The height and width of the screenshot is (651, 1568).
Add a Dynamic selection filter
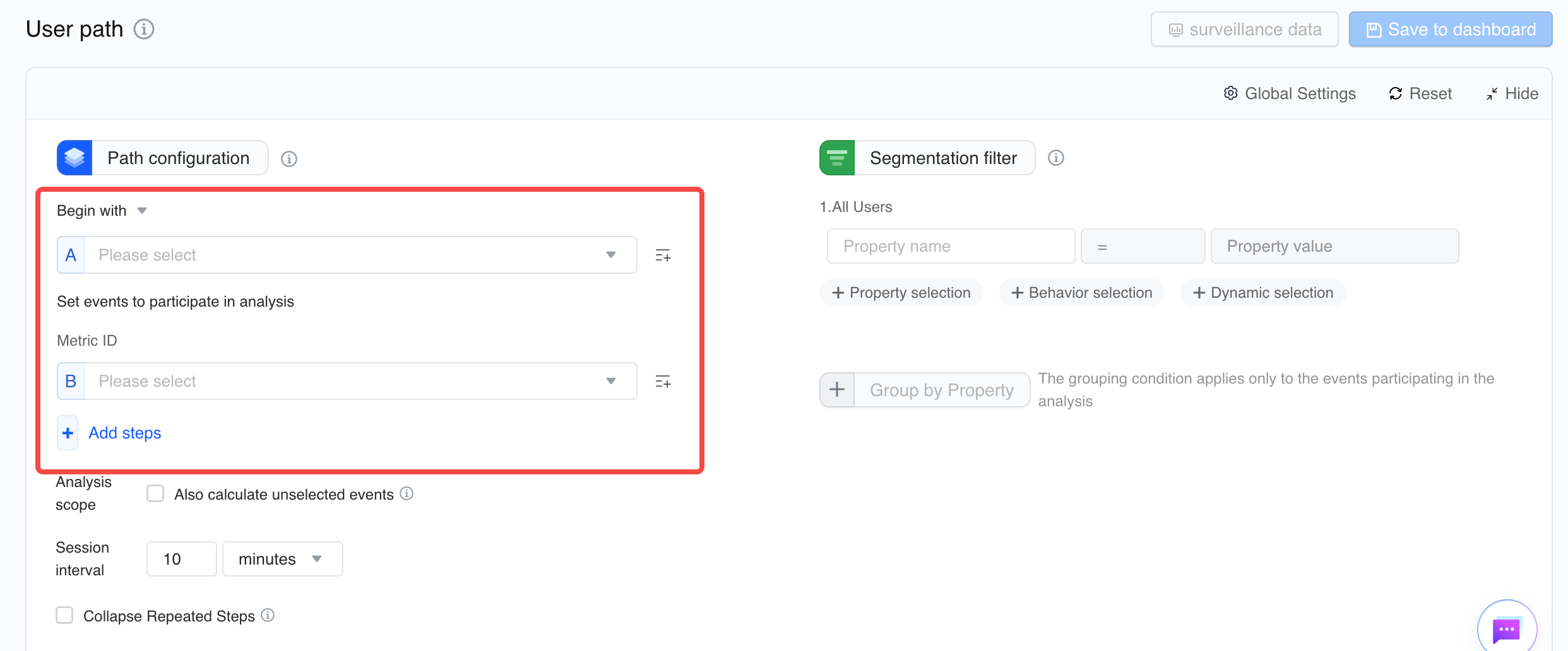(x=1263, y=293)
